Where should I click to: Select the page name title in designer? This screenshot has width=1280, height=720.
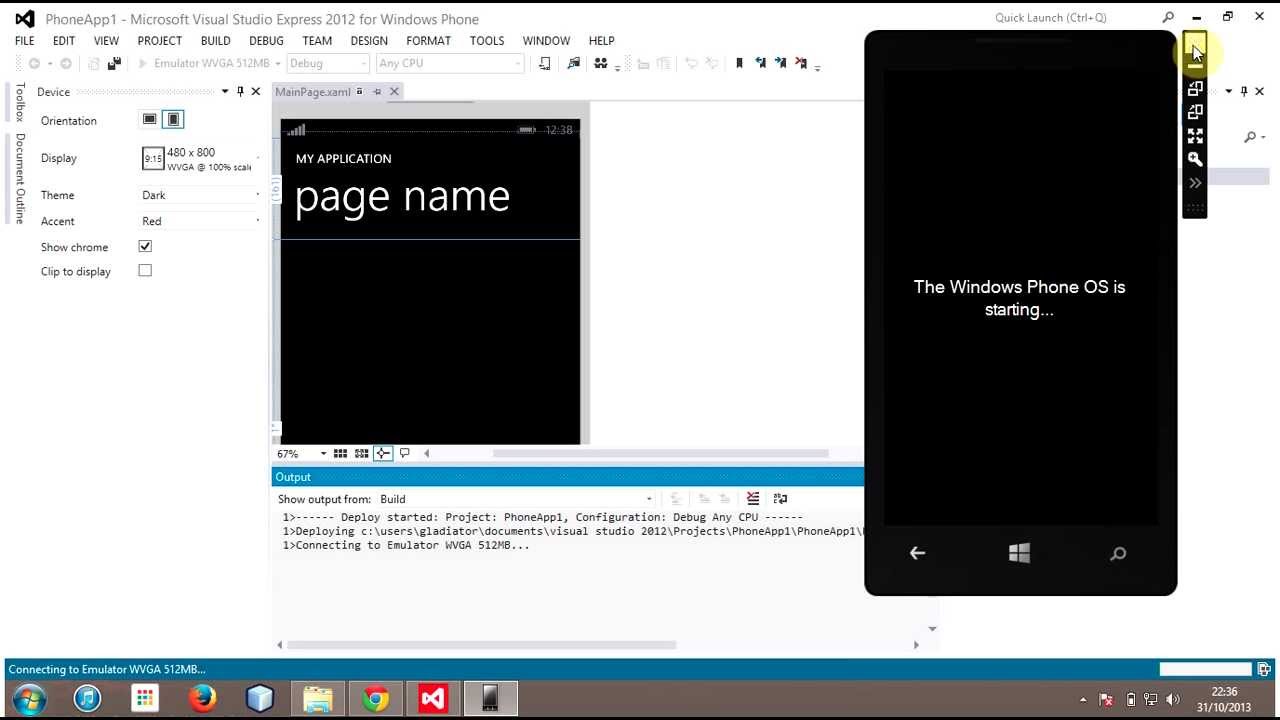click(402, 197)
